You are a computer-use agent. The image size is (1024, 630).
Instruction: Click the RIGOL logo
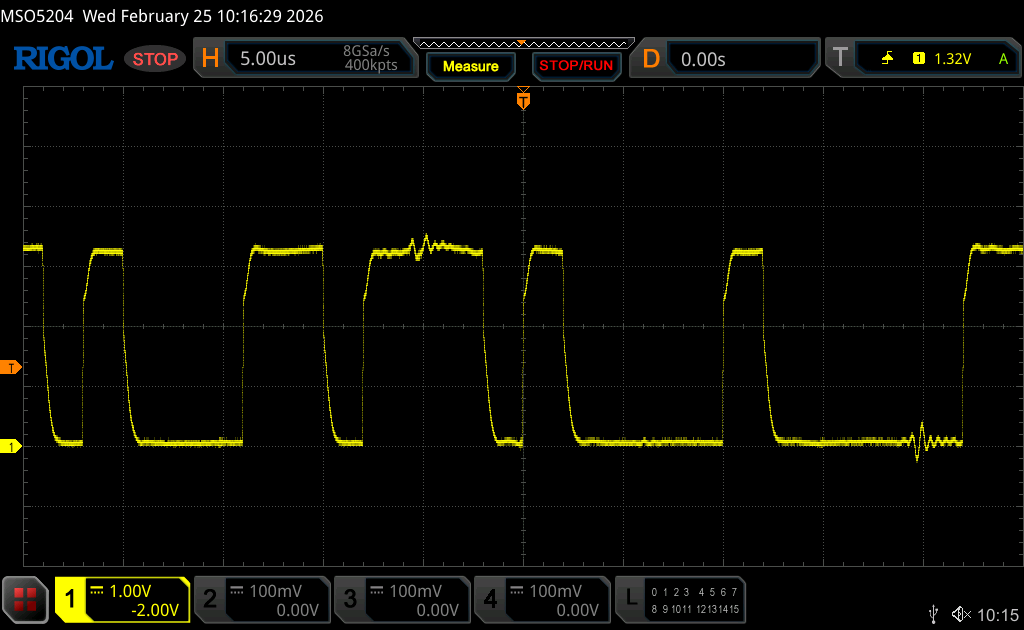coord(62,59)
